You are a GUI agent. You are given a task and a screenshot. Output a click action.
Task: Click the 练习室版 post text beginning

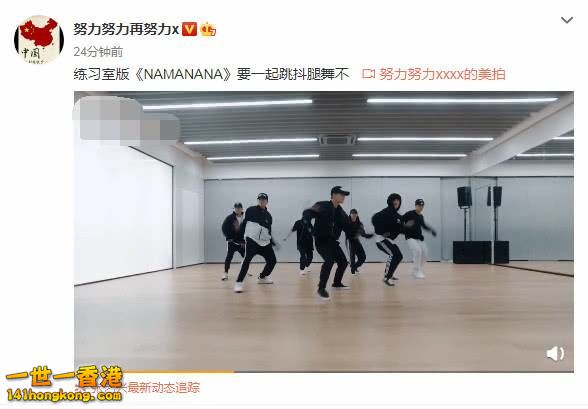point(101,74)
